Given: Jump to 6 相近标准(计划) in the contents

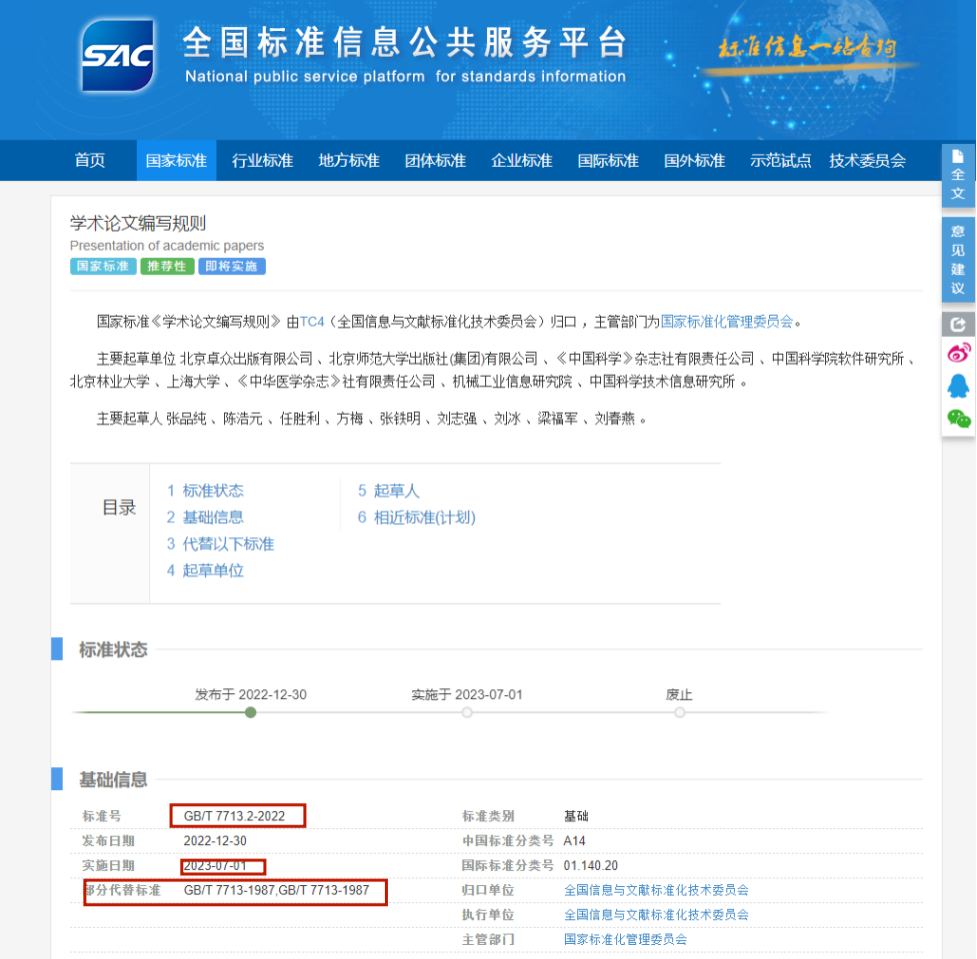Looking at the screenshot, I should point(416,518).
